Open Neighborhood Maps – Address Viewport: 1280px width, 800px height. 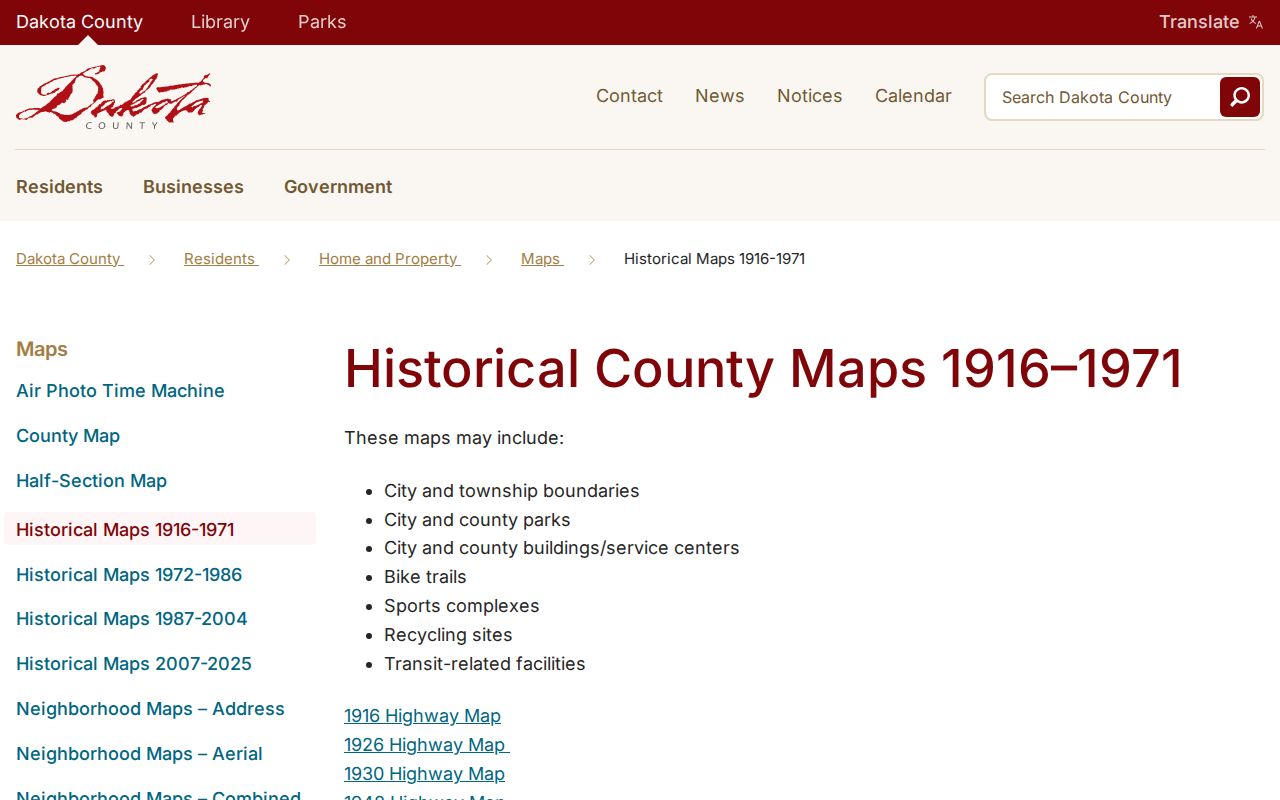click(150, 709)
